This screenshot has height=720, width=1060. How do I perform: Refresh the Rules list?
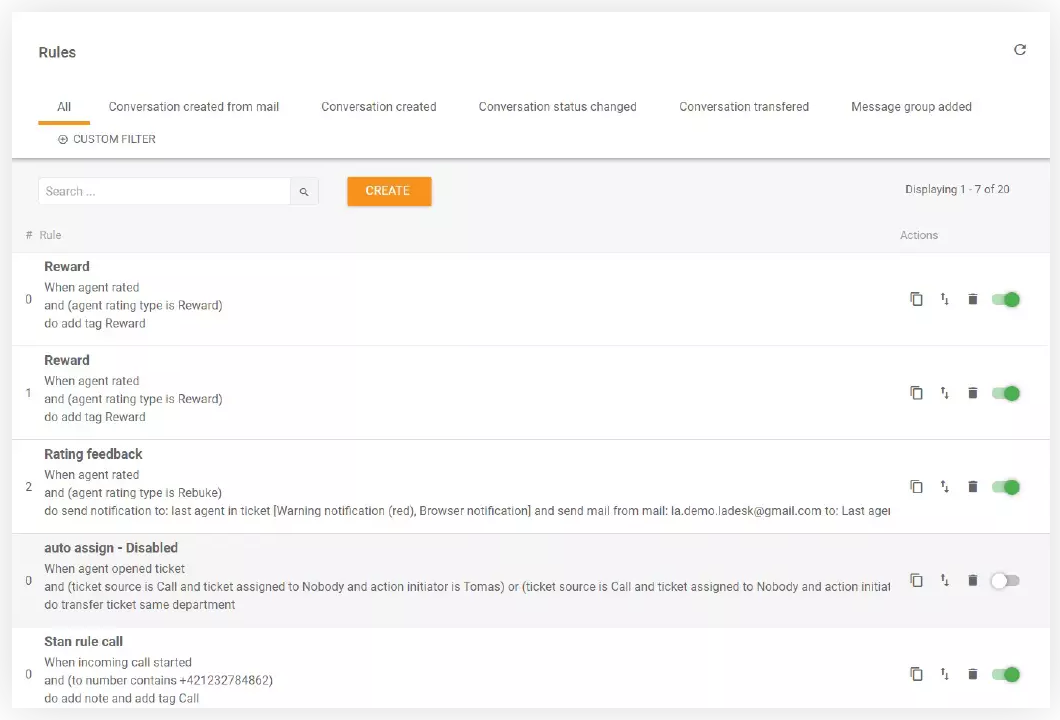(x=1019, y=50)
